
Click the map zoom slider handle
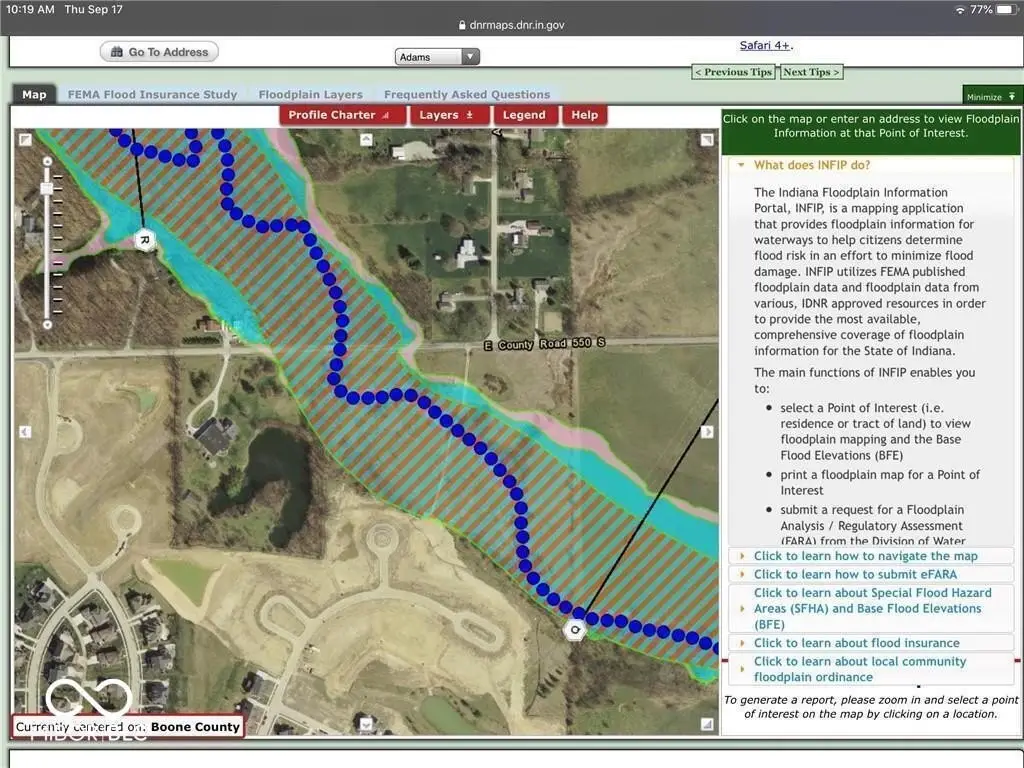(46, 189)
